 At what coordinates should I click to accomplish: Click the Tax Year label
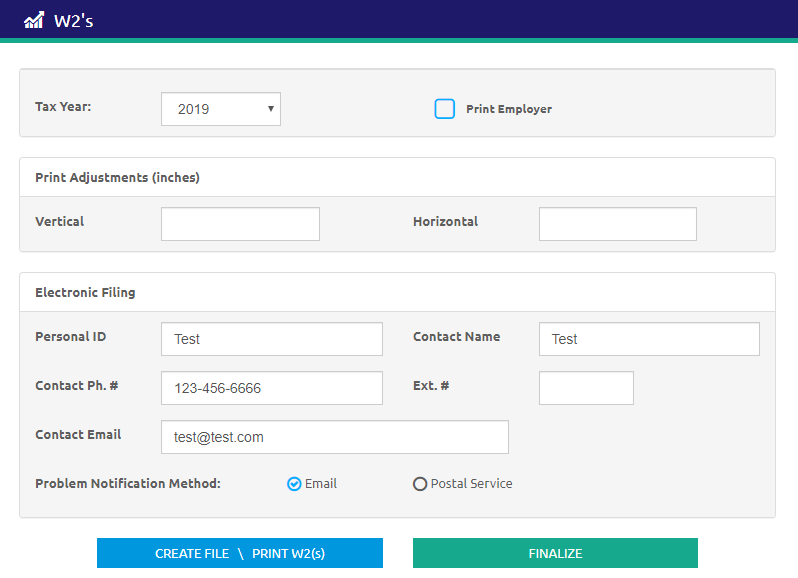63,107
